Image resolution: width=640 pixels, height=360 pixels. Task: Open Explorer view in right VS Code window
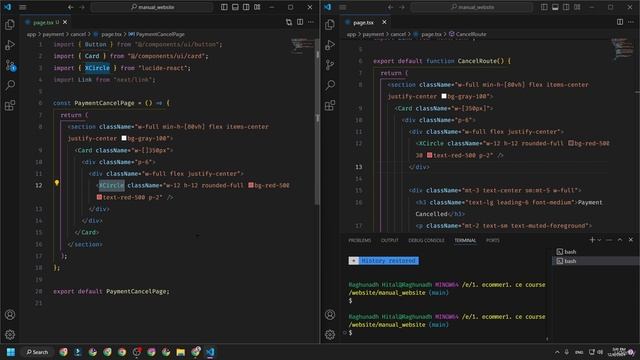pos(330,24)
